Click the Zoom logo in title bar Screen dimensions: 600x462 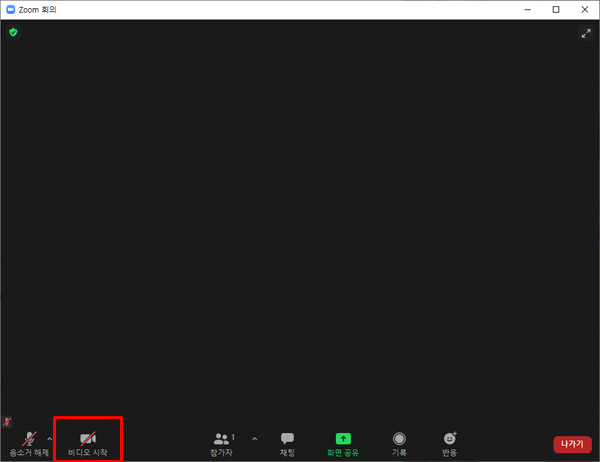pyautogui.click(x=10, y=9)
